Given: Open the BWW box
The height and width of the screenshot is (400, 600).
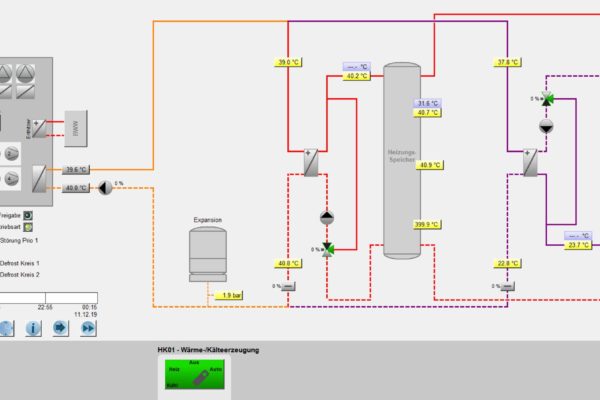Looking at the screenshot, I should click(x=76, y=129).
